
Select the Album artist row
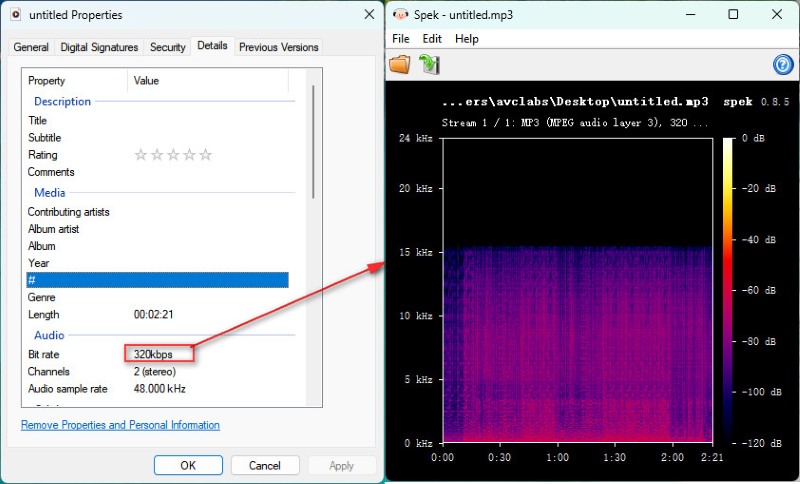click(x=157, y=229)
